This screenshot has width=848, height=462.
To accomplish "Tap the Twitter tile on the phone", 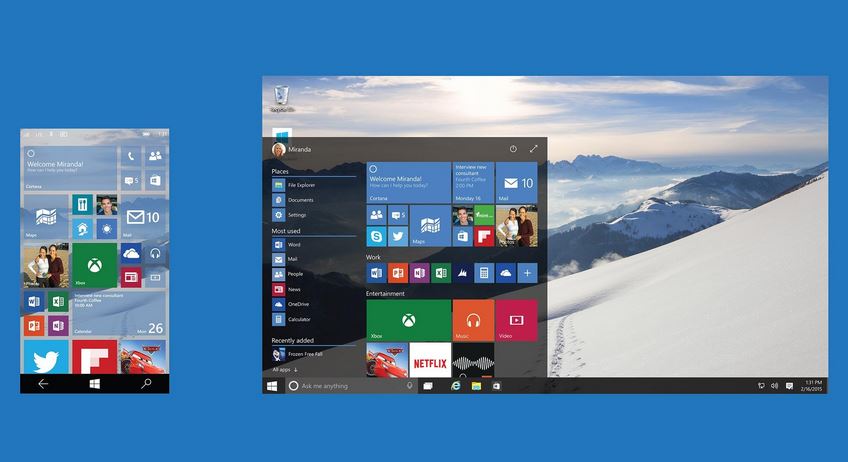I will pos(45,357).
